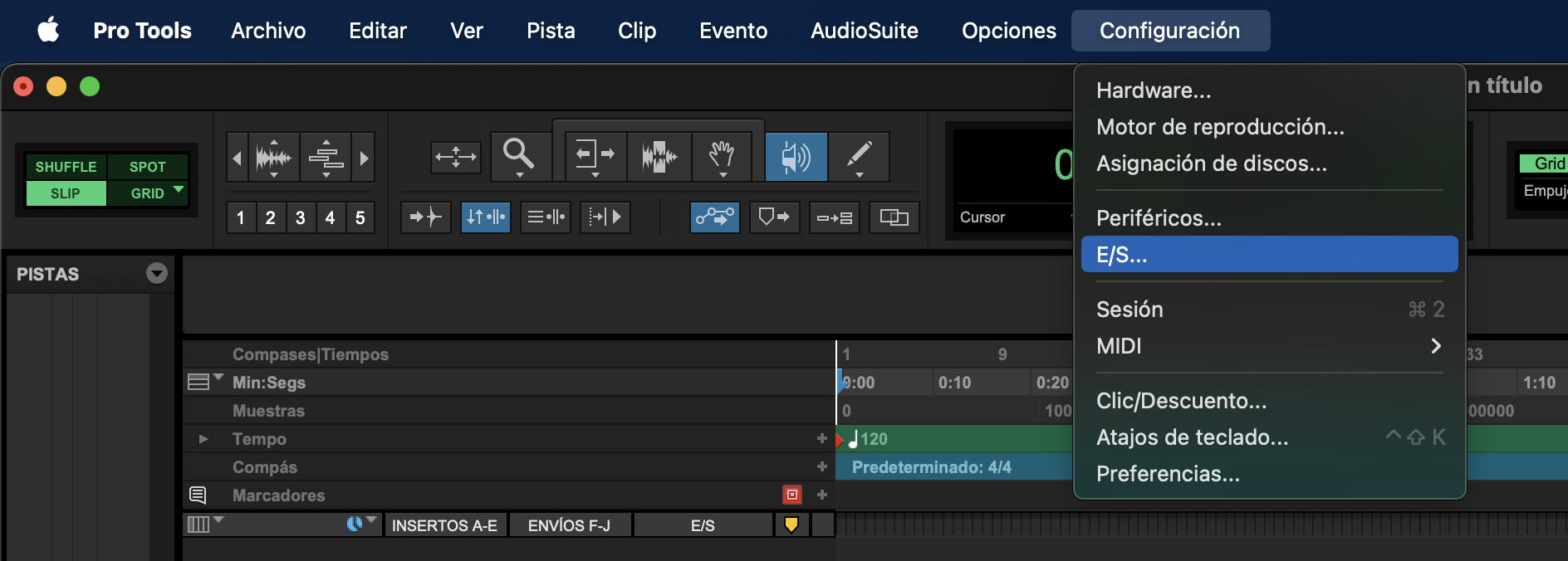
Task: Click the Selector waveform tool
Action: point(659,156)
